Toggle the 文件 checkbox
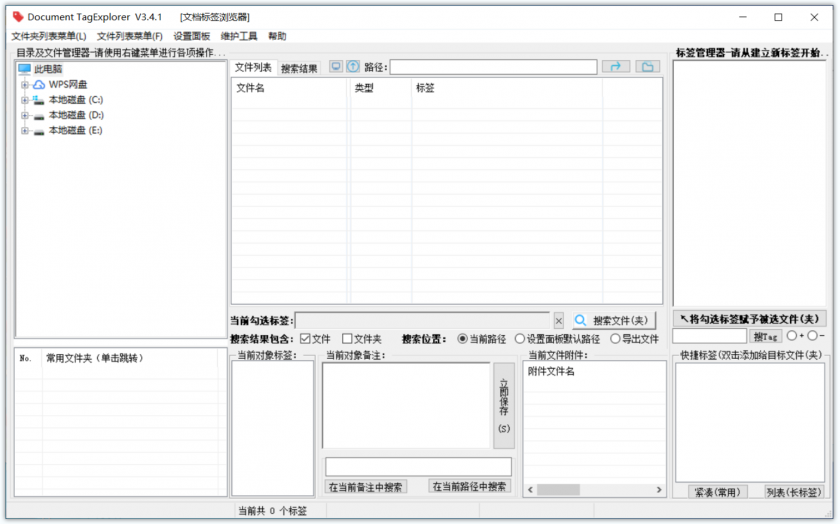Image resolution: width=840 pixels, height=524 pixels. (x=305, y=339)
